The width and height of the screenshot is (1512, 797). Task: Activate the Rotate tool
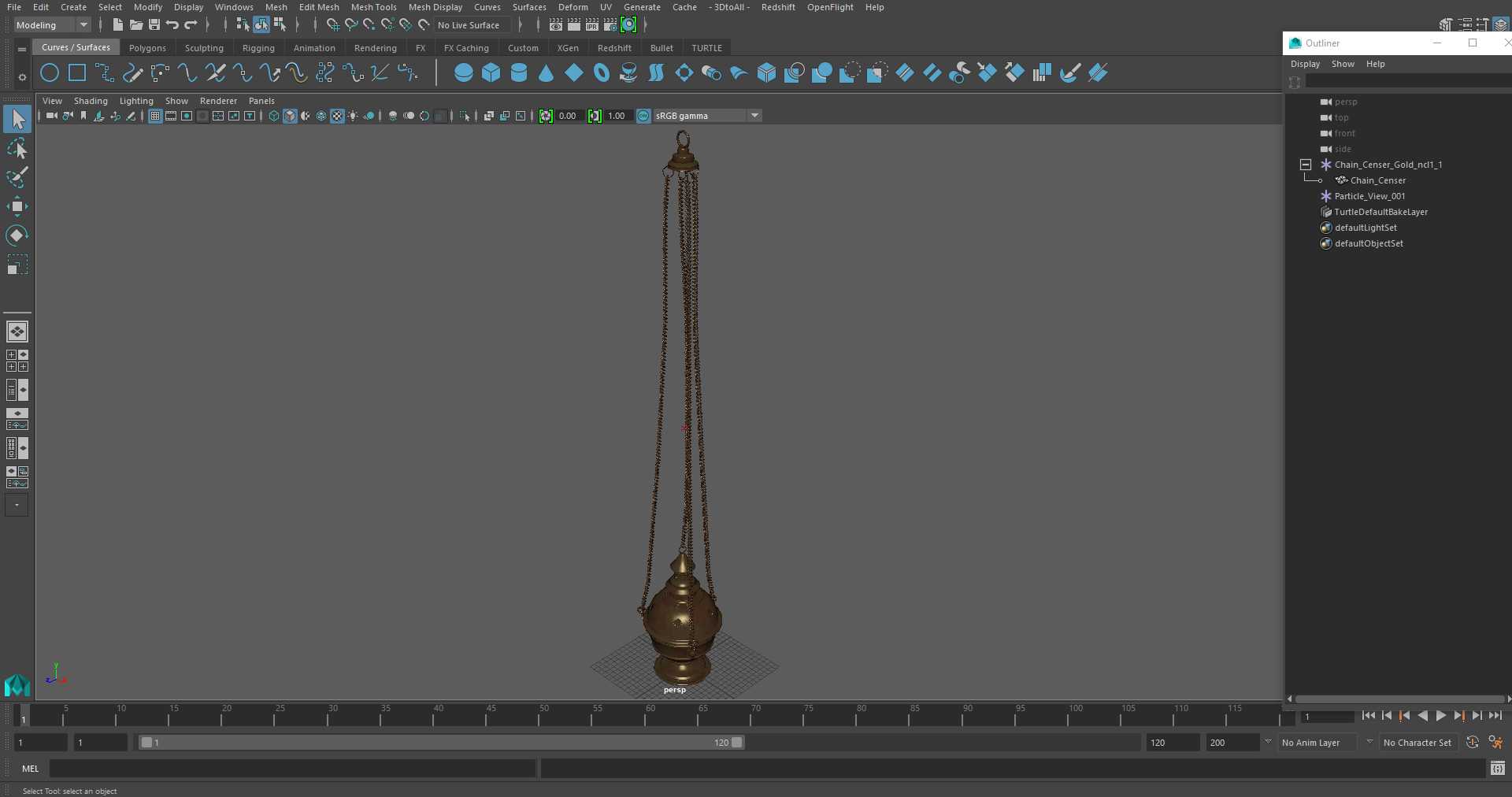click(17, 235)
